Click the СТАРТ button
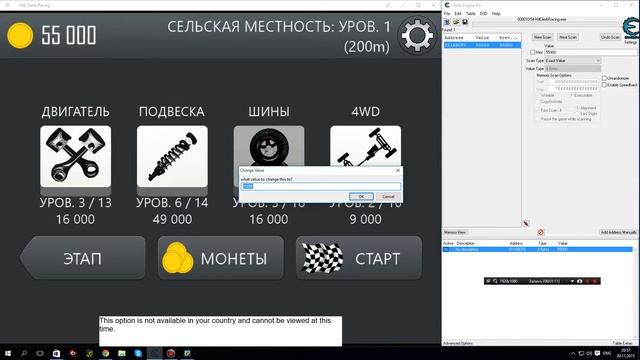This screenshot has width=640, height=360. pos(359,258)
